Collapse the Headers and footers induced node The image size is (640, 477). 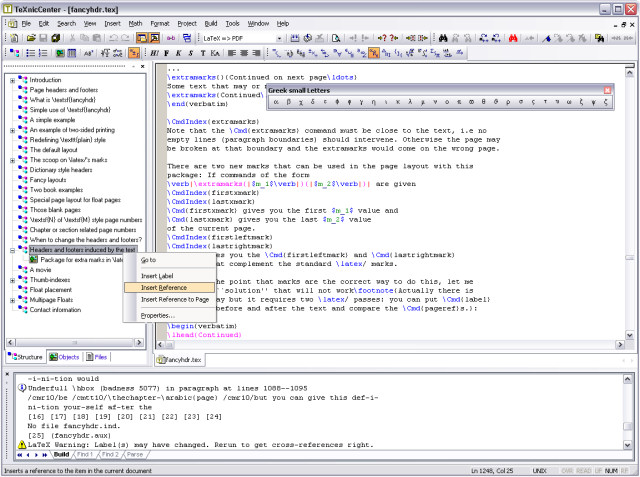[12, 250]
